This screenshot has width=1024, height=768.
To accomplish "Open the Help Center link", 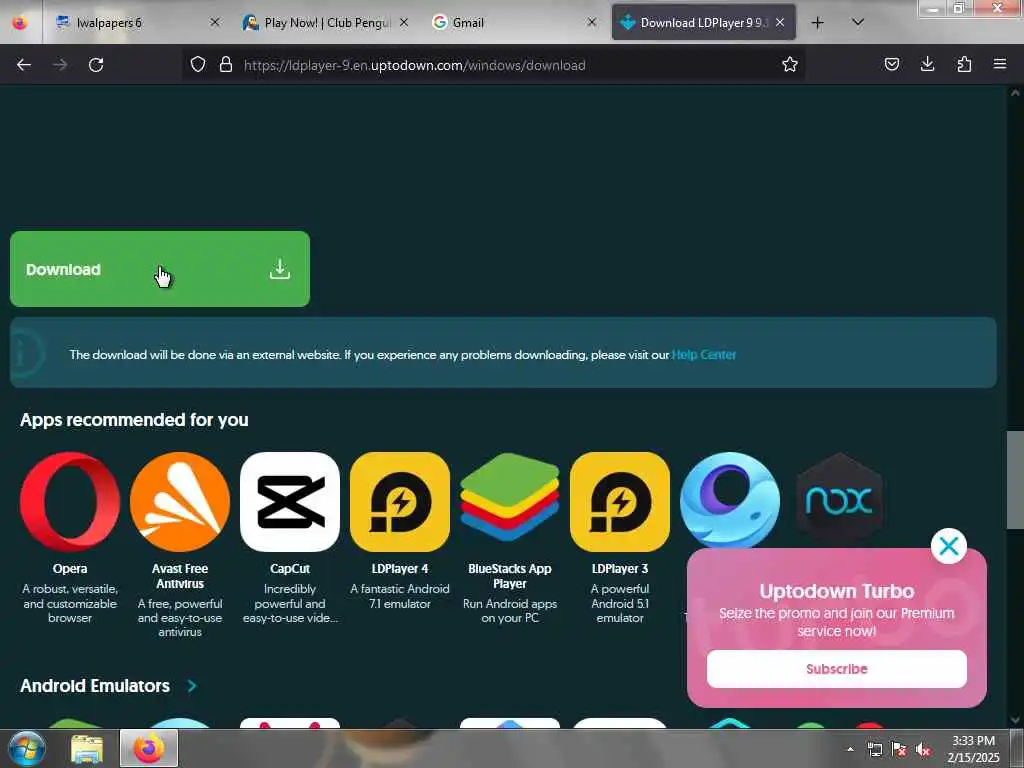I will point(703,355).
